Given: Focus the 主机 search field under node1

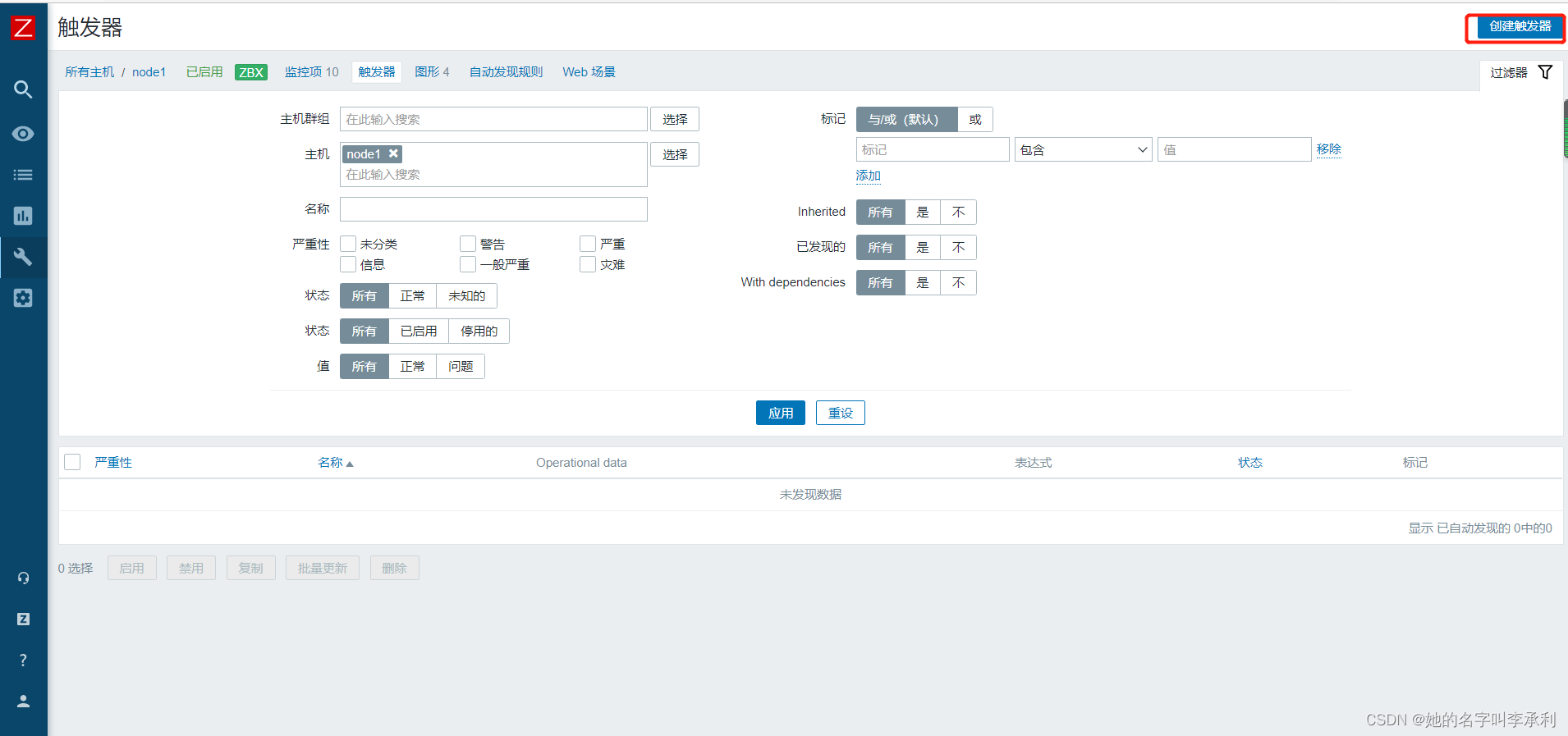Looking at the screenshot, I should click(493, 175).
